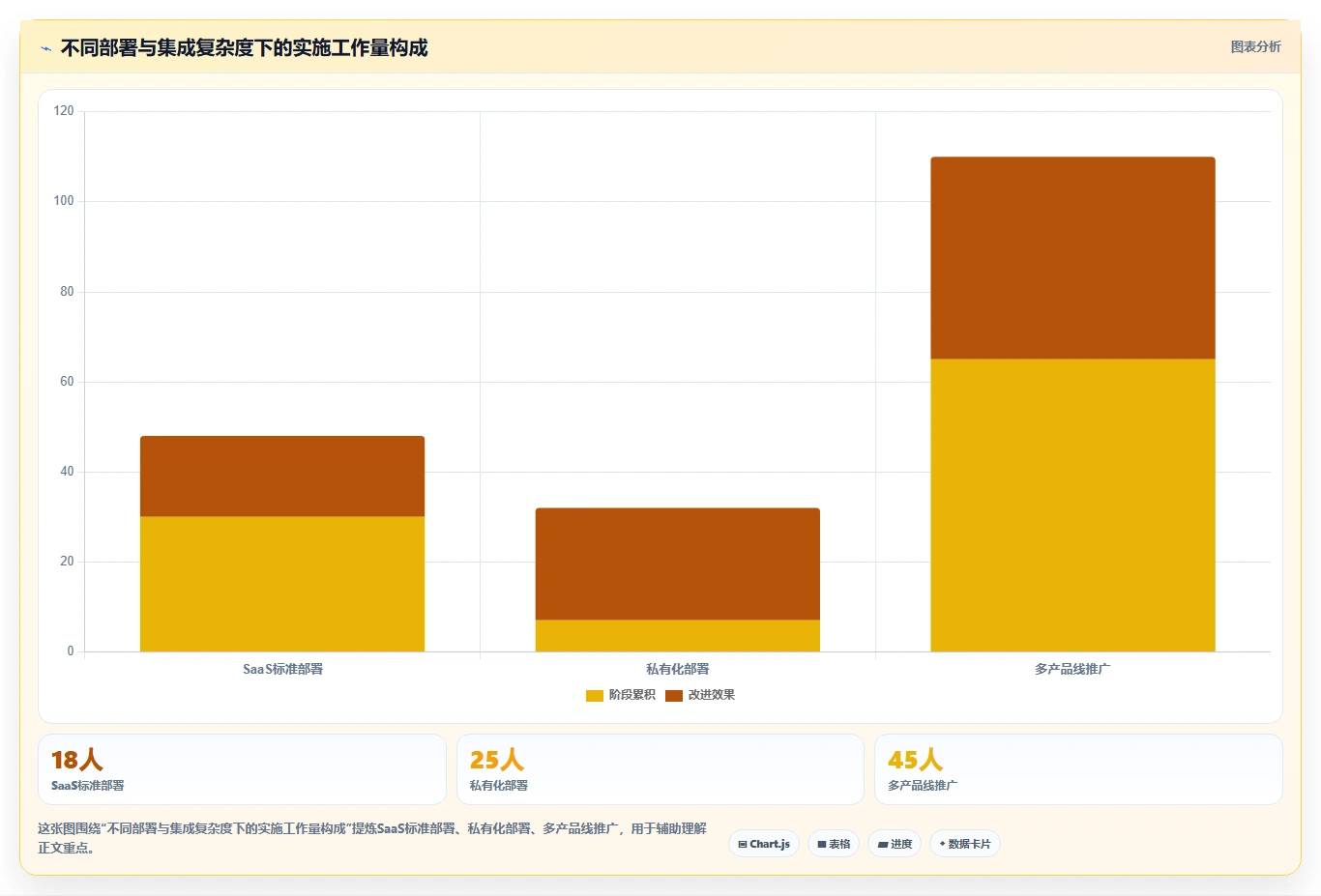1321x896 pixels.
Task: Click the 20 y-axis value
Action: click(x=67, y=562)
